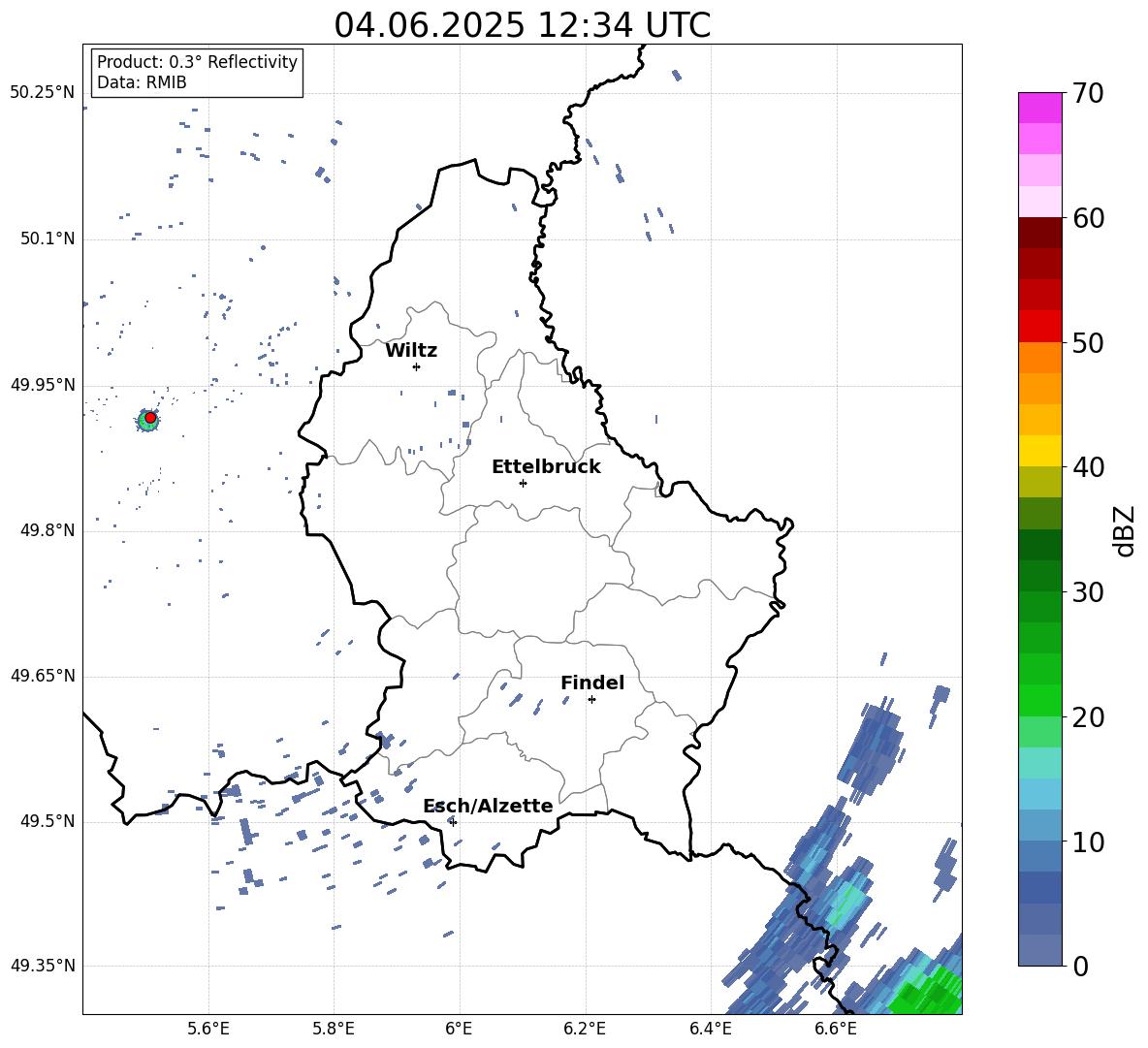Select the Findel station label

[592, 683]
